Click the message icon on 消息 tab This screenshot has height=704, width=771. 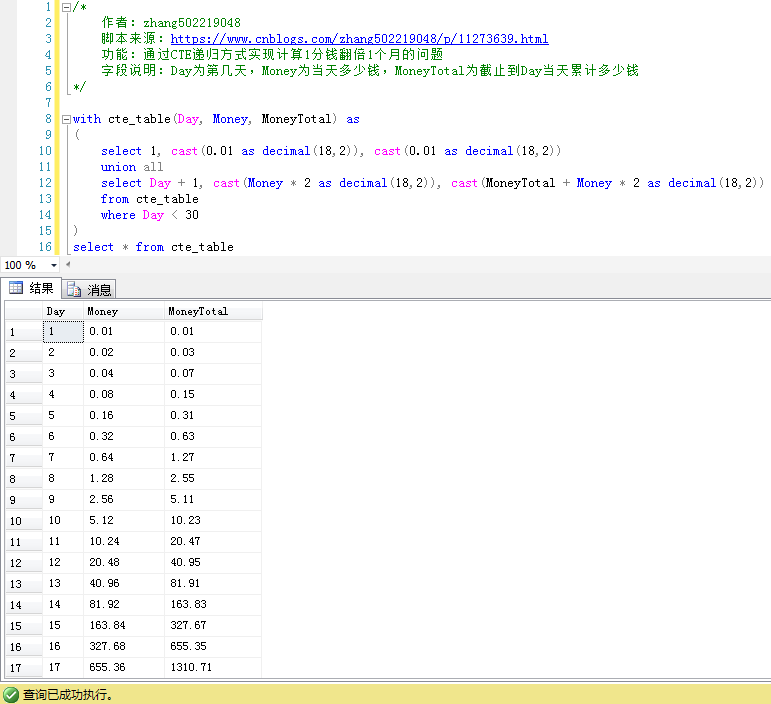[74, 290]
